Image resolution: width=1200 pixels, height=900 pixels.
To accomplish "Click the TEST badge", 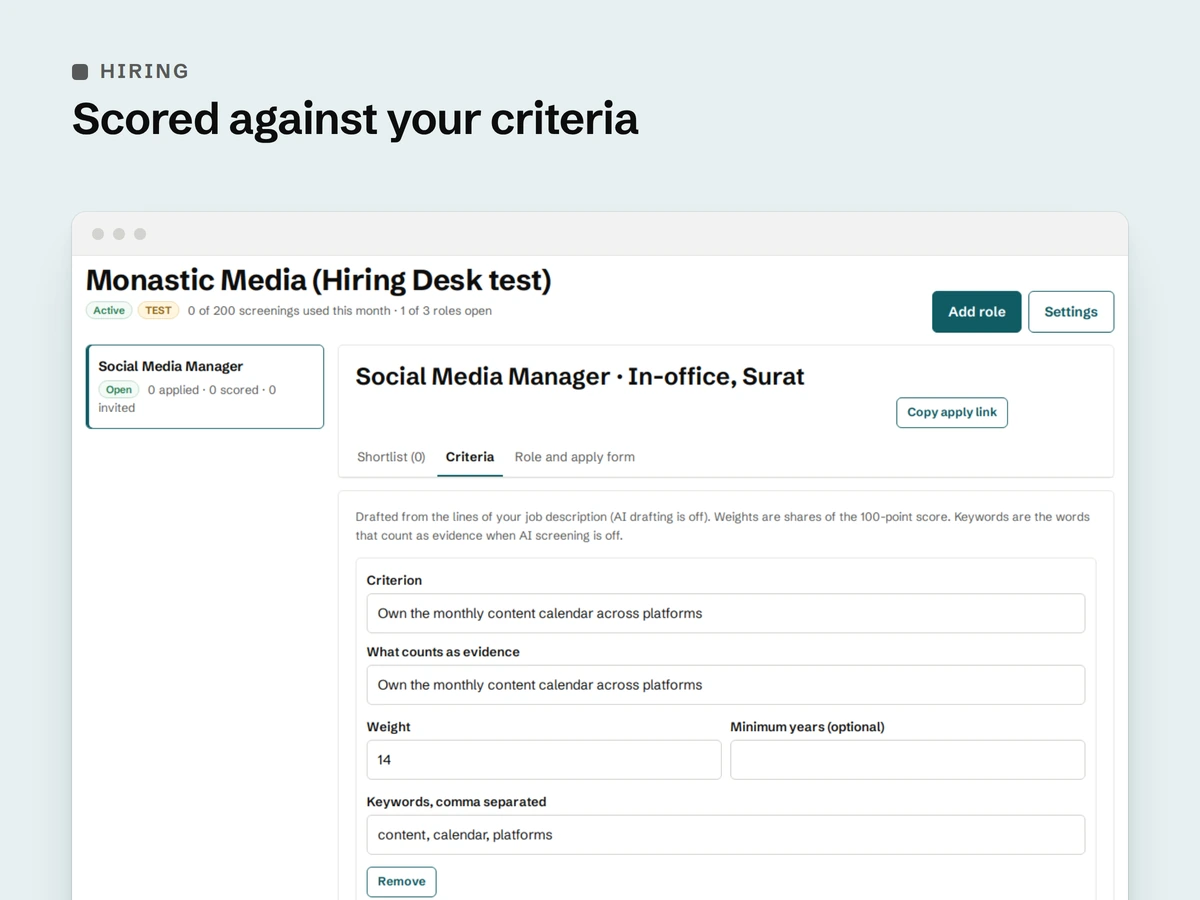I will coord(158,311).
